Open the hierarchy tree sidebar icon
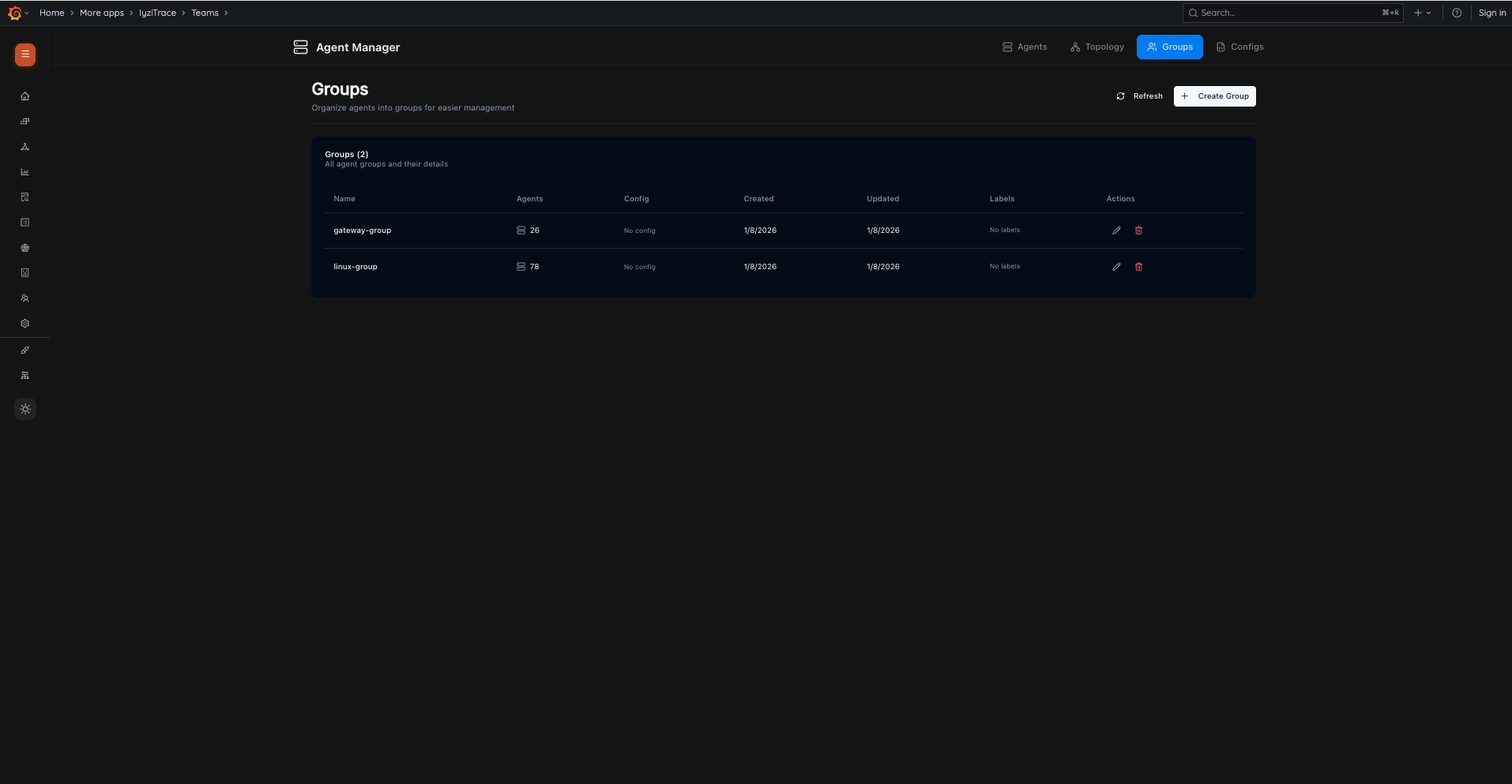The width and height of the screenshot is (1512, 784). tap(25, 376)
